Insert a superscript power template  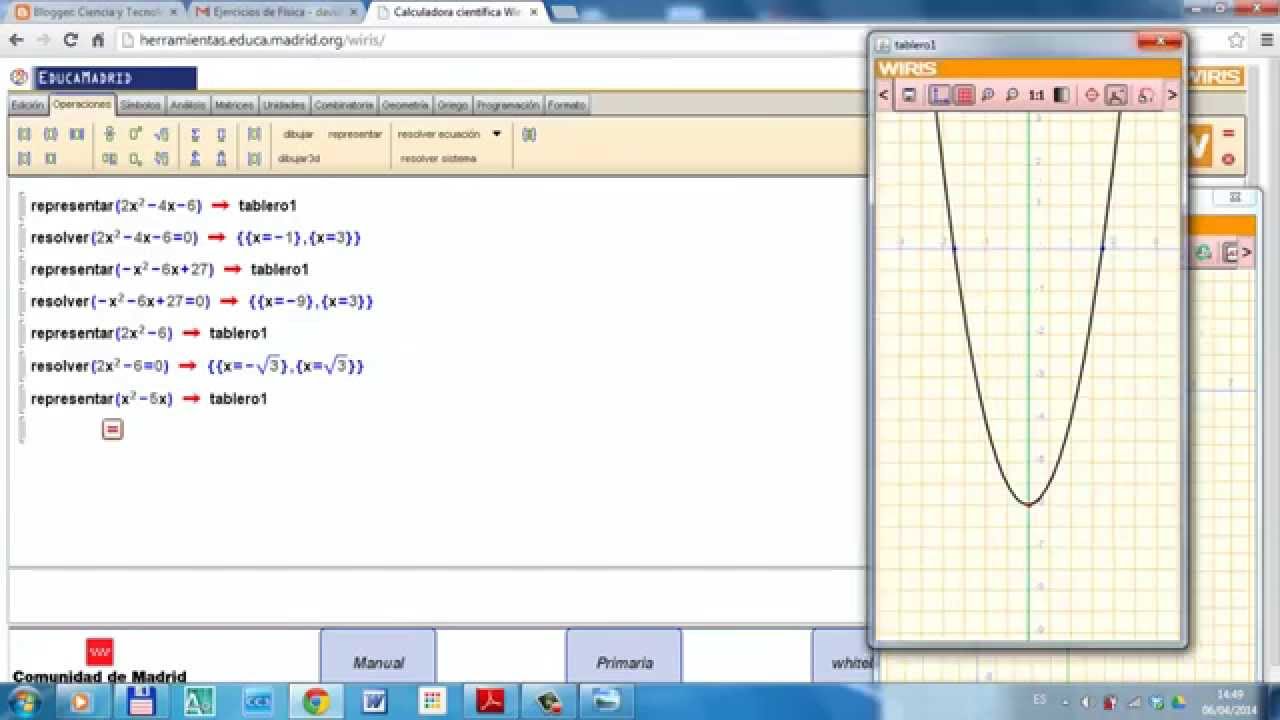(135, 134)
